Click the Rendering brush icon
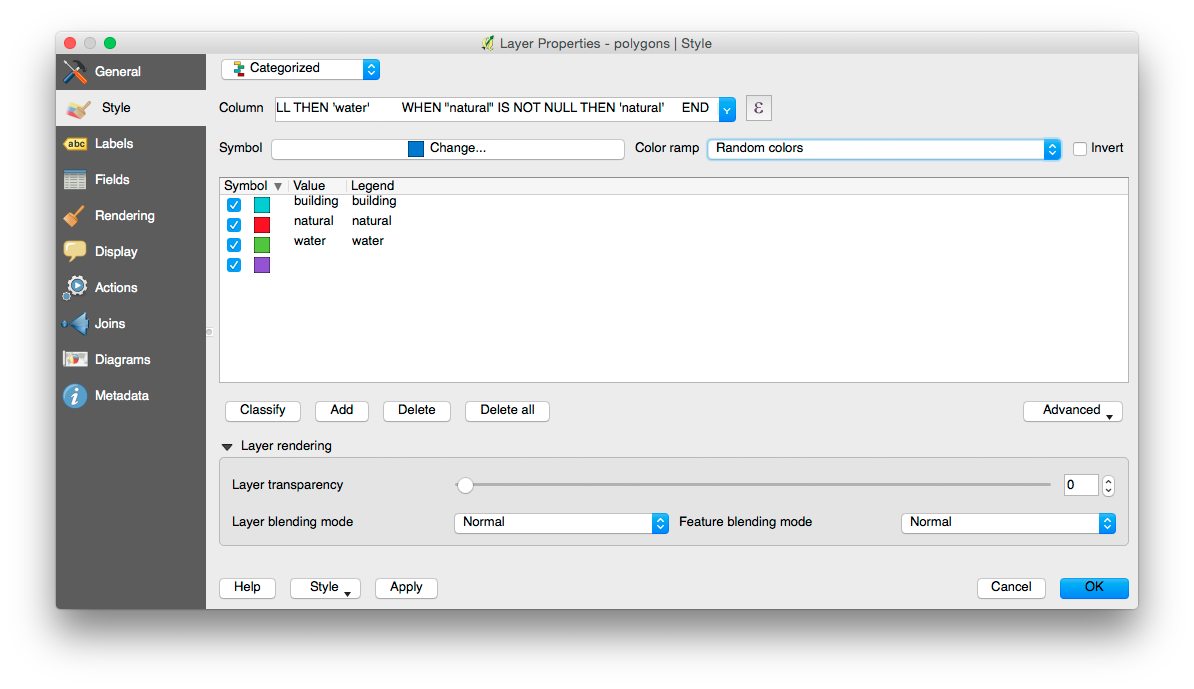 74,216
